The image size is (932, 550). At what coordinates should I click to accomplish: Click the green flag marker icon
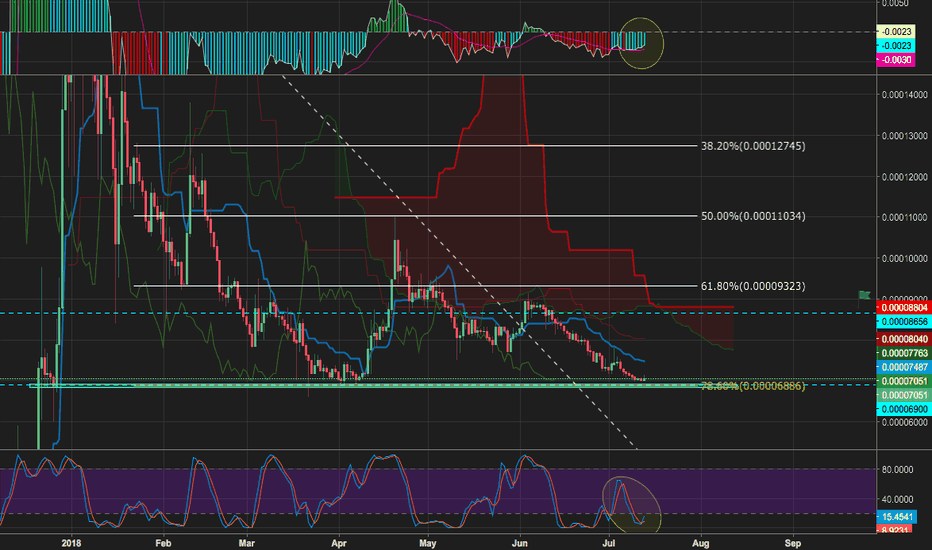[864, 295]
